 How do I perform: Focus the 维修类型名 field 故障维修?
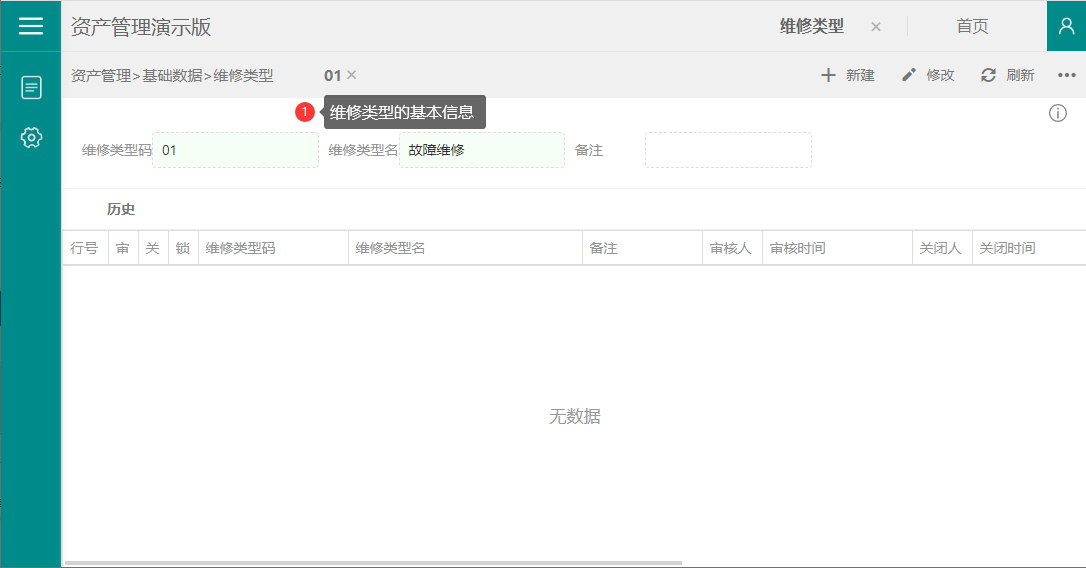coord(482,150)
